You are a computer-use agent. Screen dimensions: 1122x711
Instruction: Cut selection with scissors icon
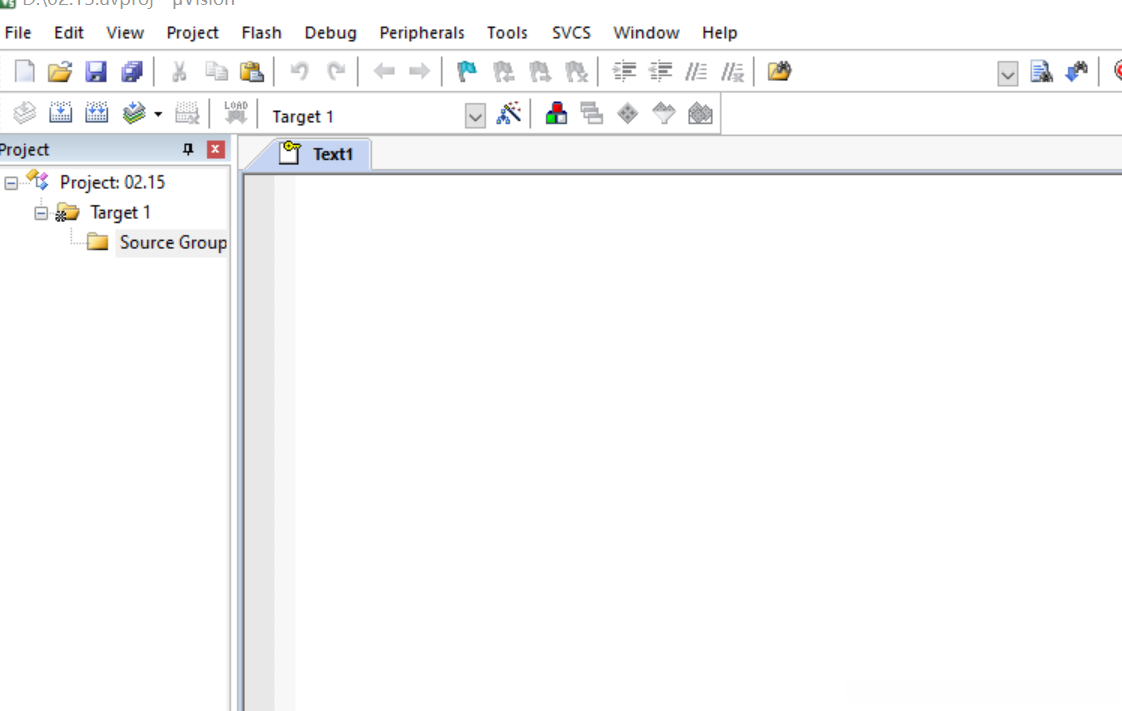179,72
